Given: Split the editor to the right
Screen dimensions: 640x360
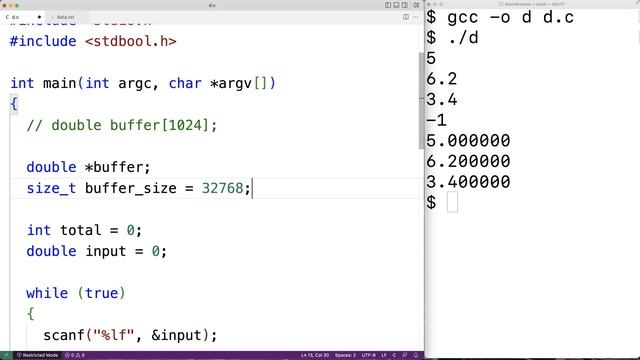Looking at the screenshot, I should point(406,17).
